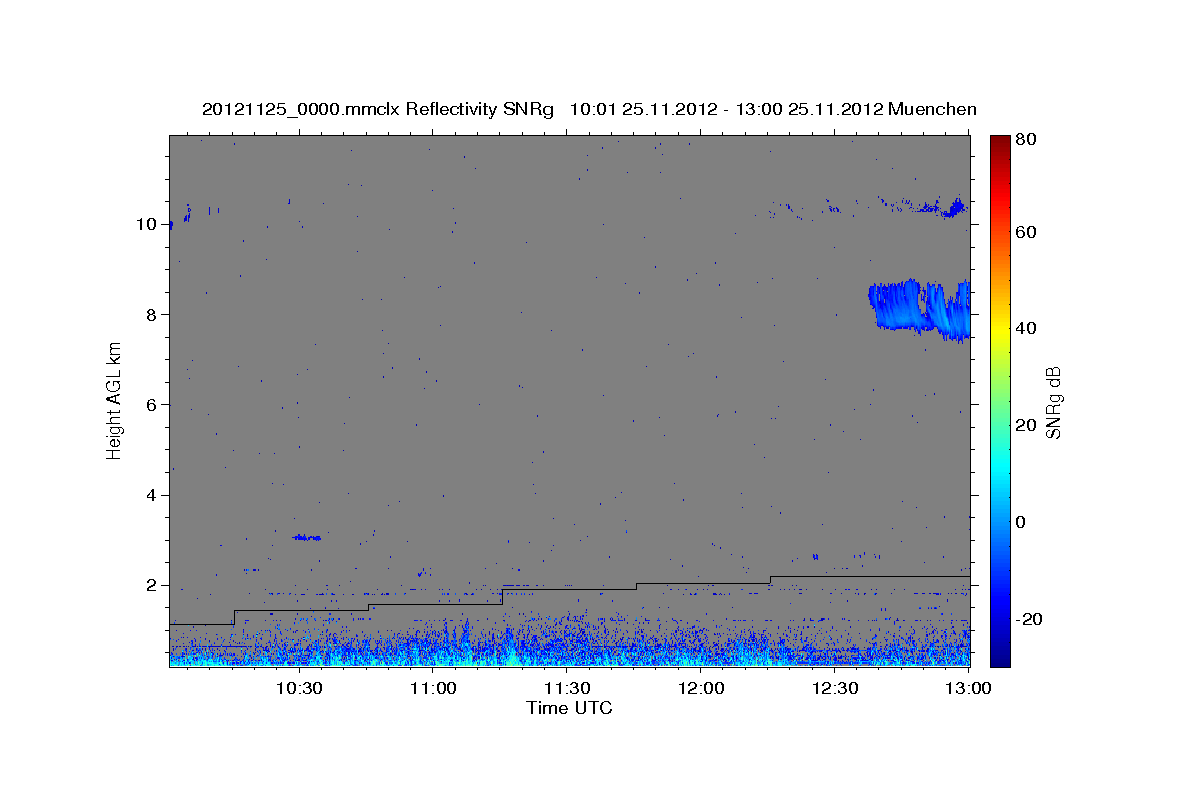Click the height tick label 10
This screenshot has width=1200, height=800.
point(147,224)
